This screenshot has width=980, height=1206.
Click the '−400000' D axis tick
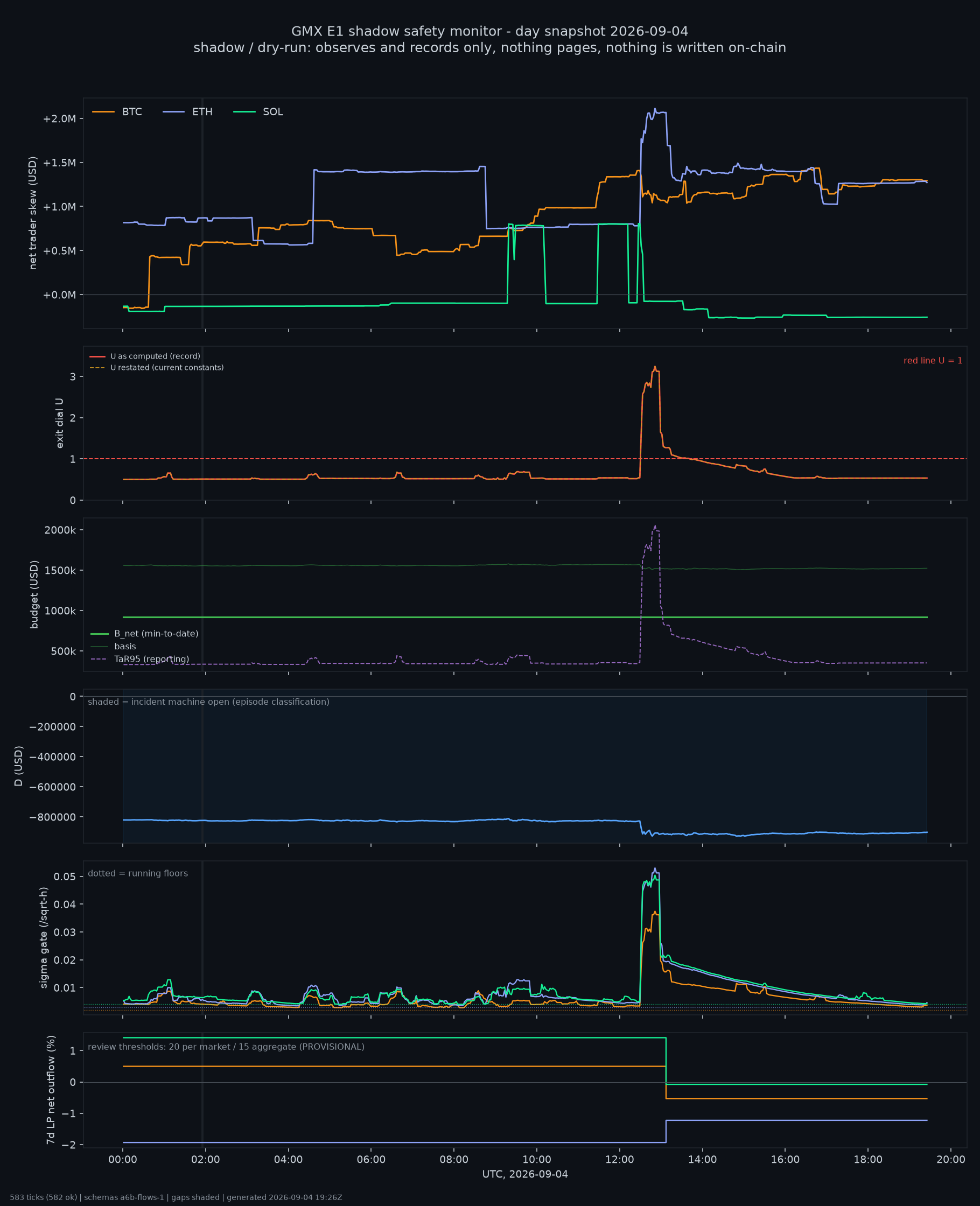53,757
